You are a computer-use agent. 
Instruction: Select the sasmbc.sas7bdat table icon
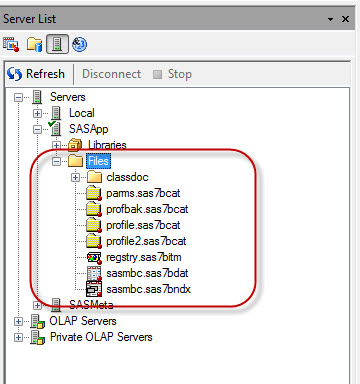click(94, 273)
